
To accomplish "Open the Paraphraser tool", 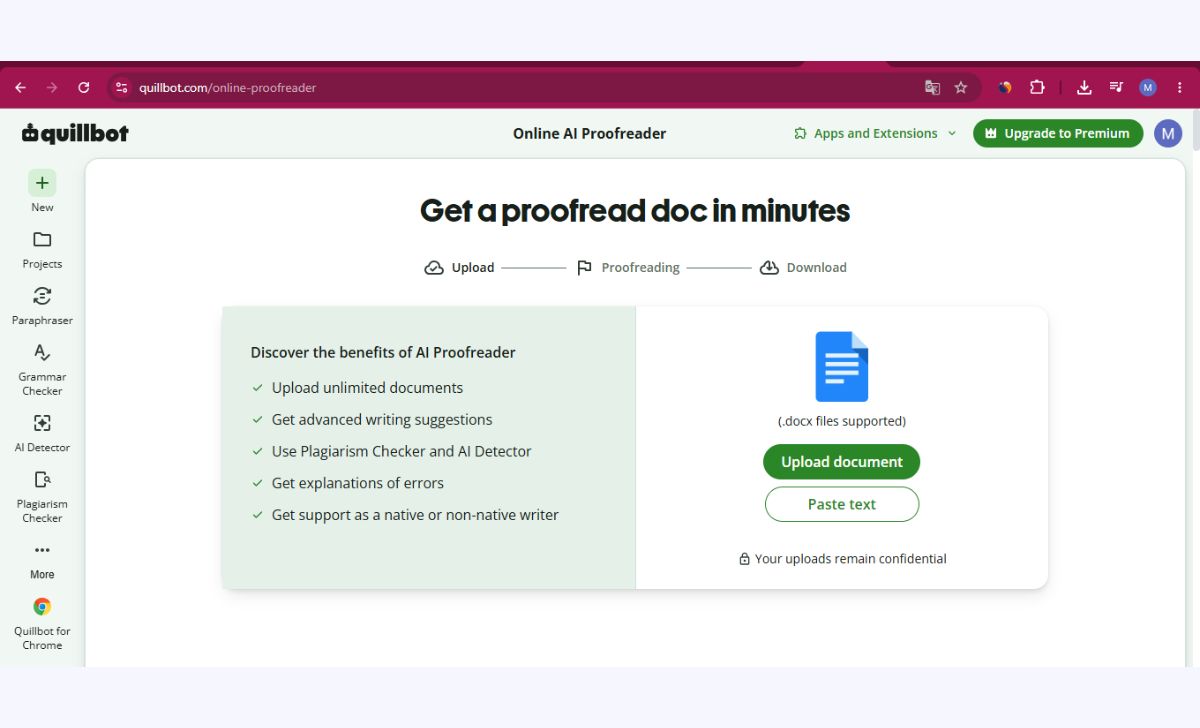I will pyautogui.click(x=42, y=306).
